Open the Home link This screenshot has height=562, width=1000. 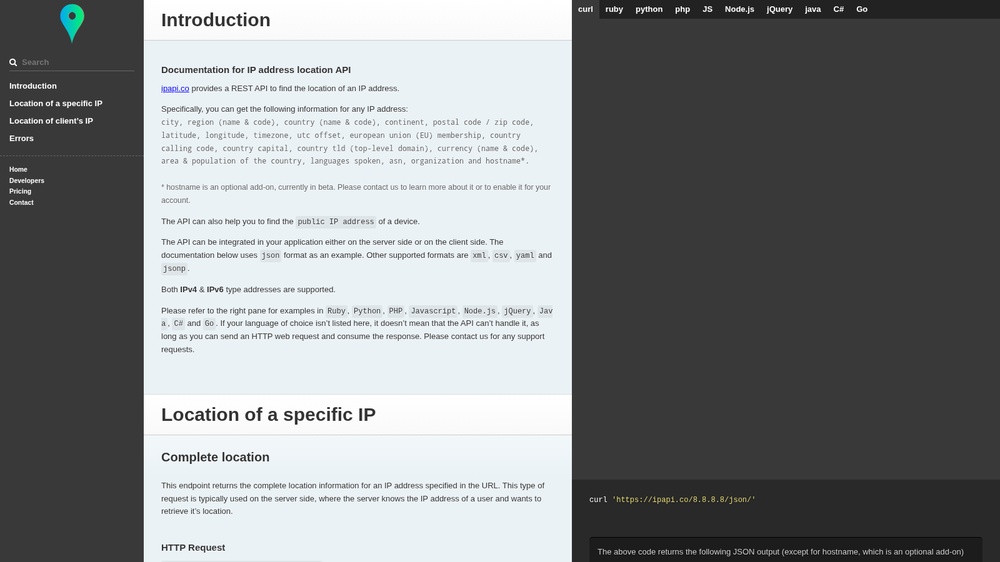(x=18, y=170)
